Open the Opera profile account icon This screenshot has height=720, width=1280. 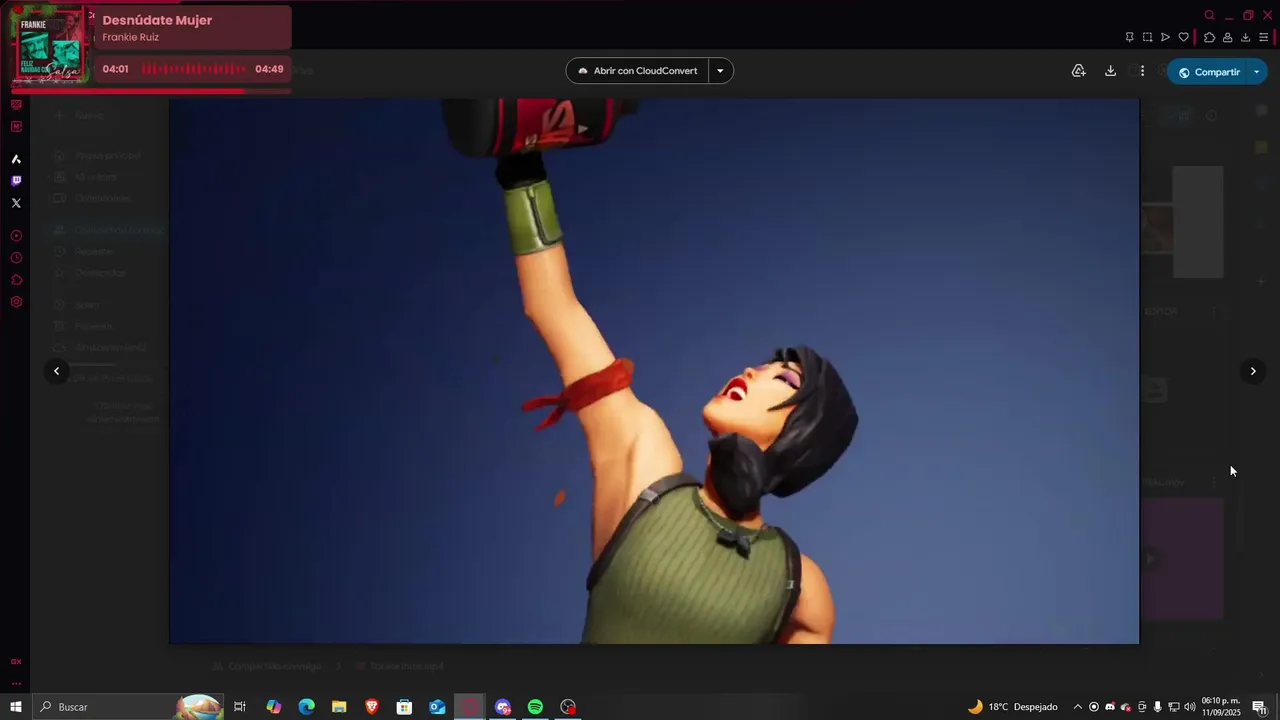tap(1227, 37)
